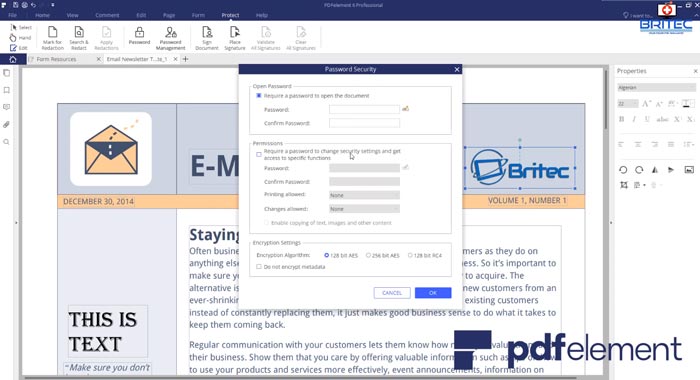Open the font size dropdown
700x380 pixels.
(x=628, y=104)
